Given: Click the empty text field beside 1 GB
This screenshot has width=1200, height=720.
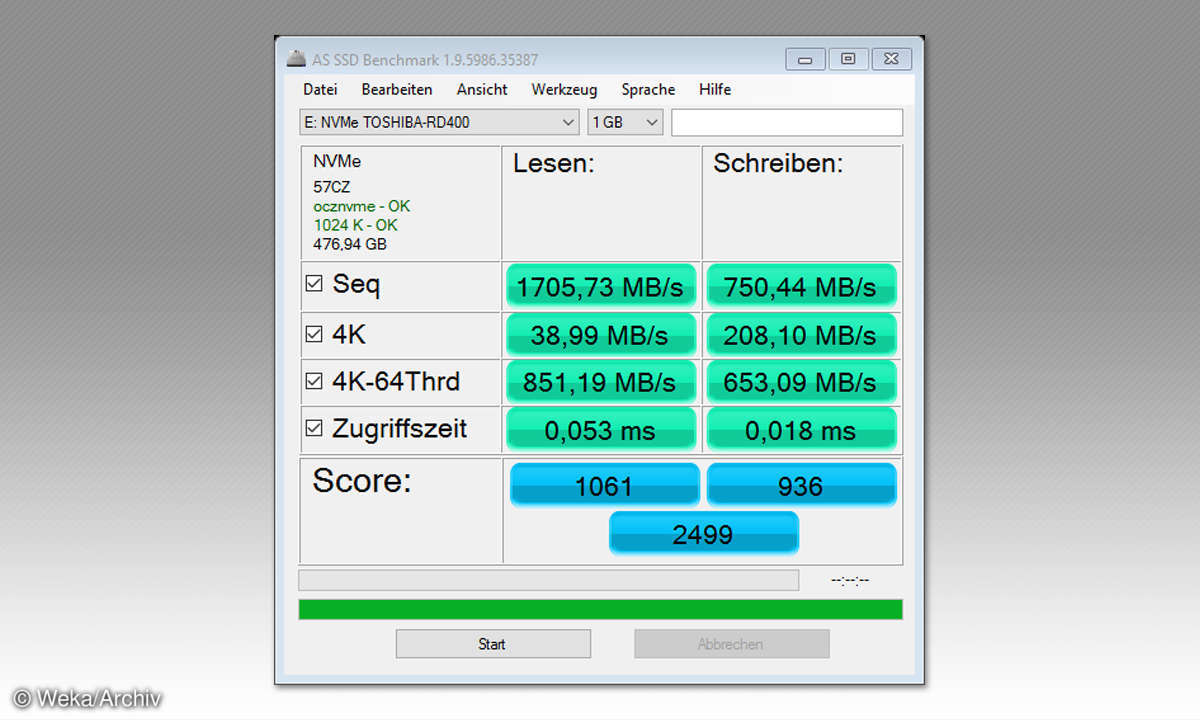Looking at the screenshot, I should pos(787,122).
